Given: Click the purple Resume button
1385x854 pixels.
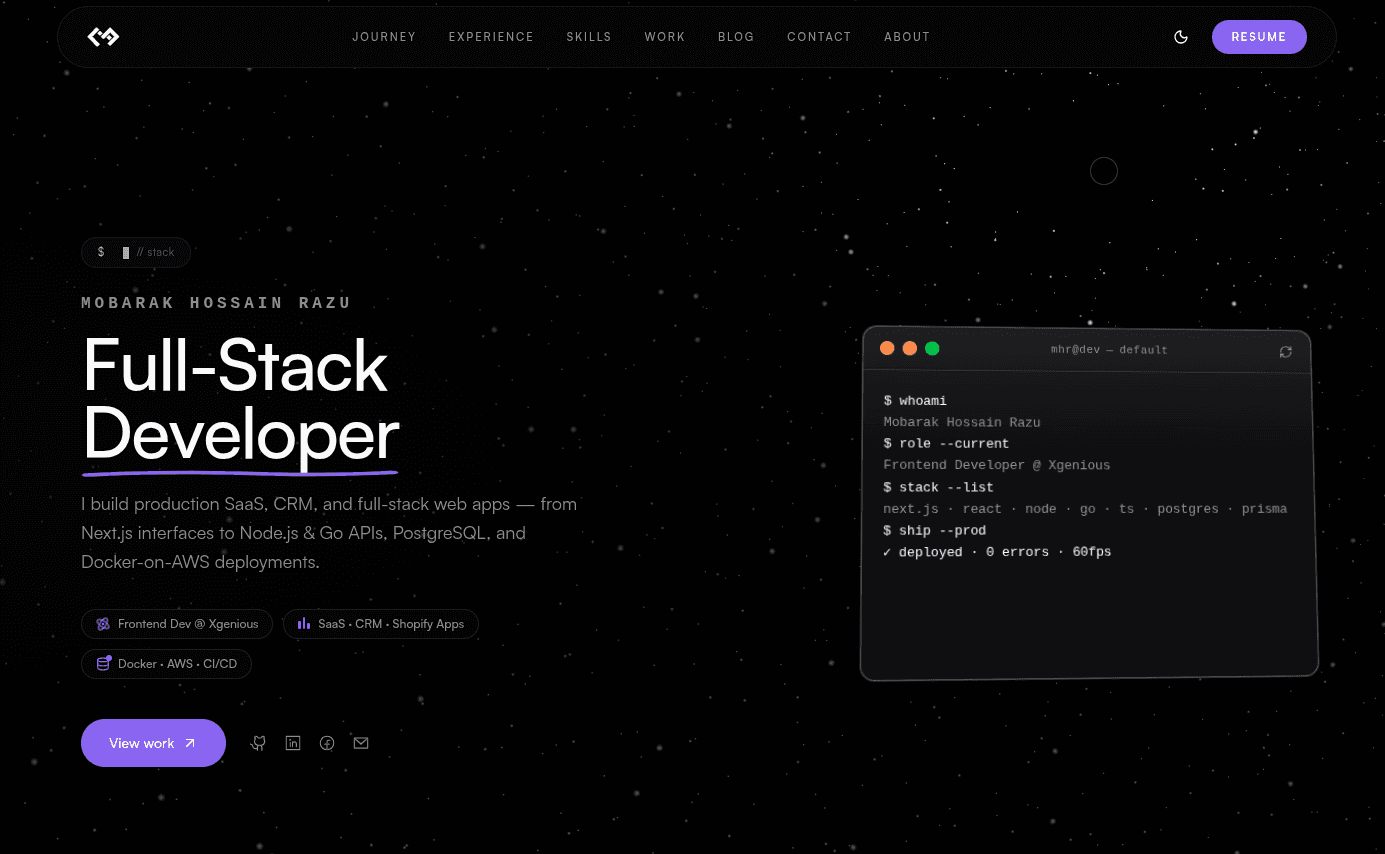Looking at the screenshot, I should (x=1259, y=37).
